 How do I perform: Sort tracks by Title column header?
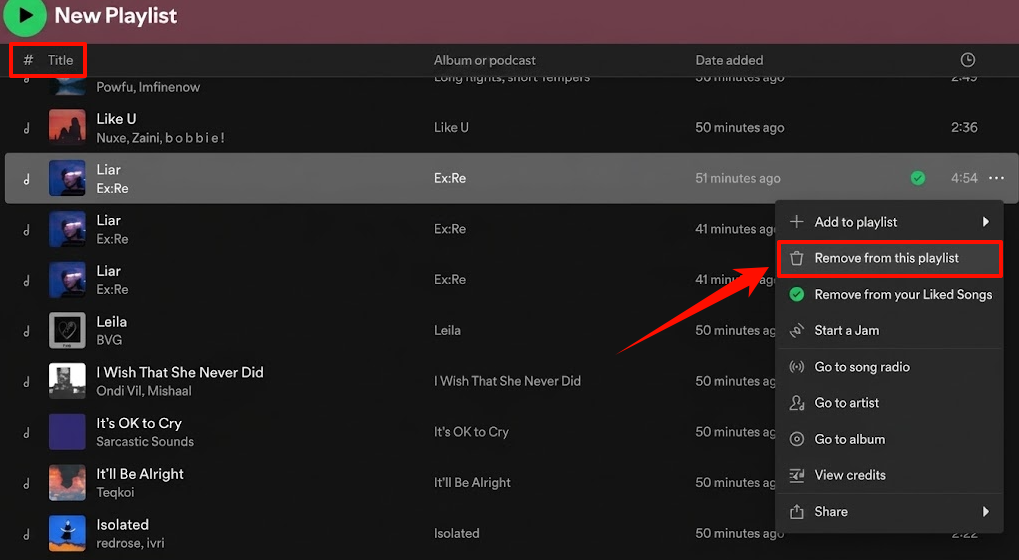(x=60, y=60)
